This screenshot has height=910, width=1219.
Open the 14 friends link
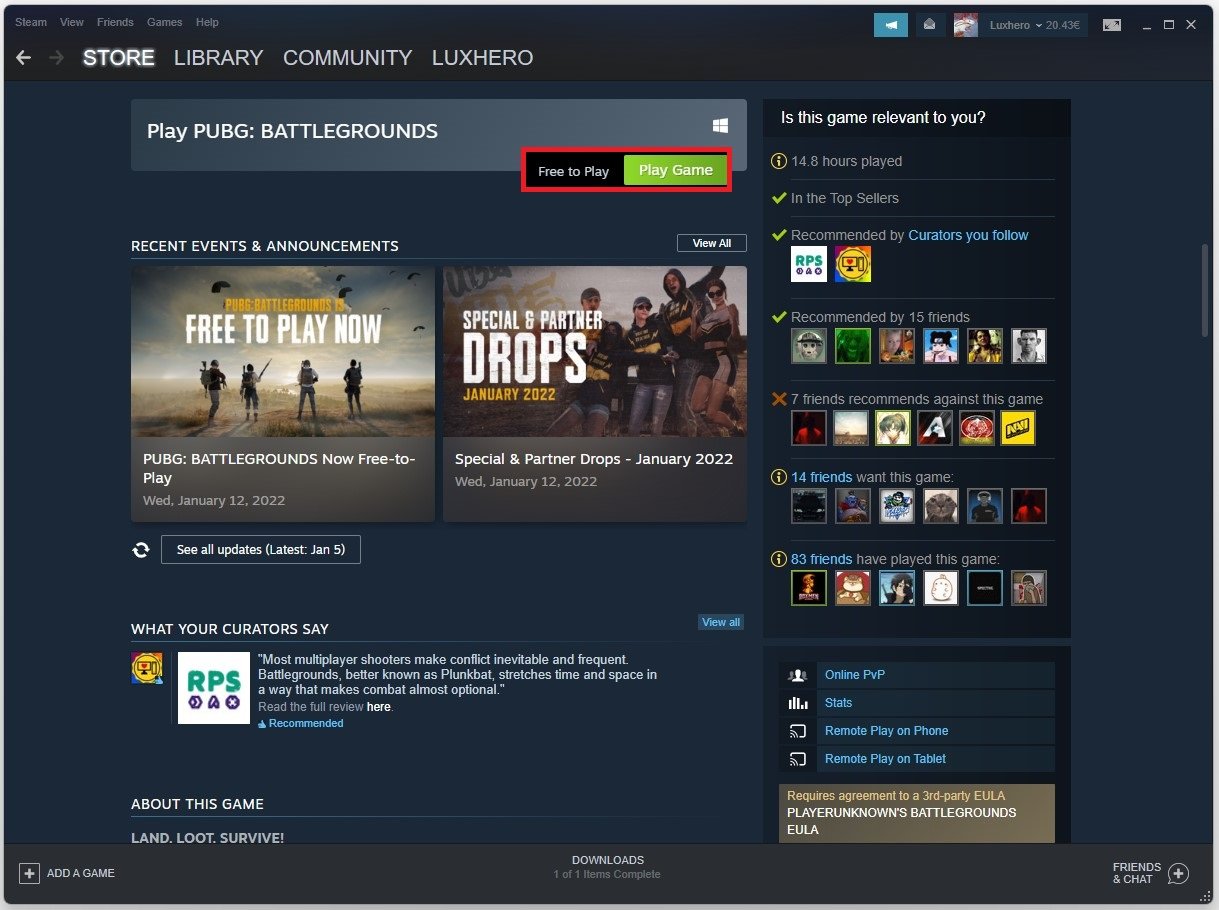[x=822, y=477]
